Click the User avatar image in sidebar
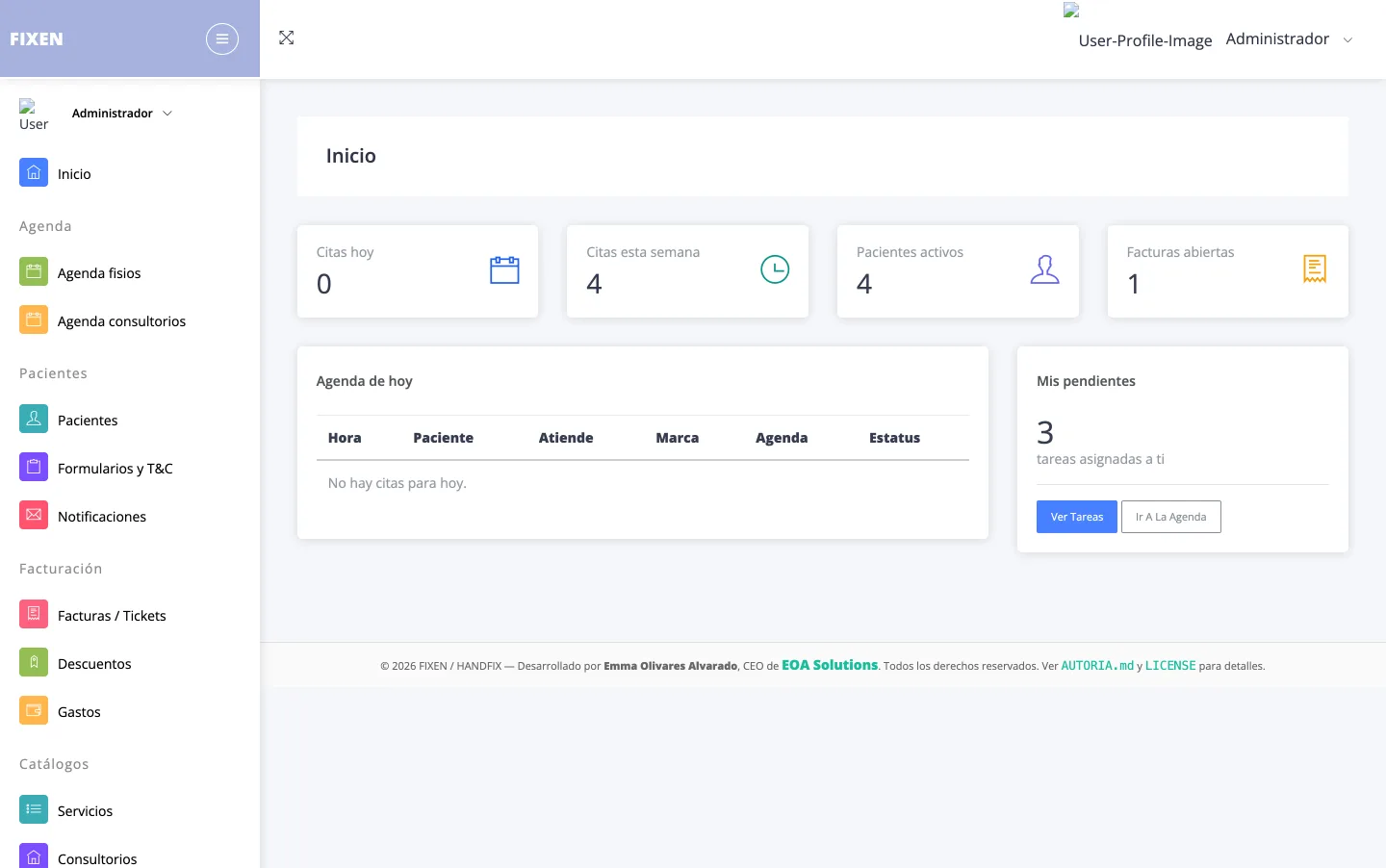Image resolution: width=1386 pixels, height=868 pixels. tap(34, 115)
